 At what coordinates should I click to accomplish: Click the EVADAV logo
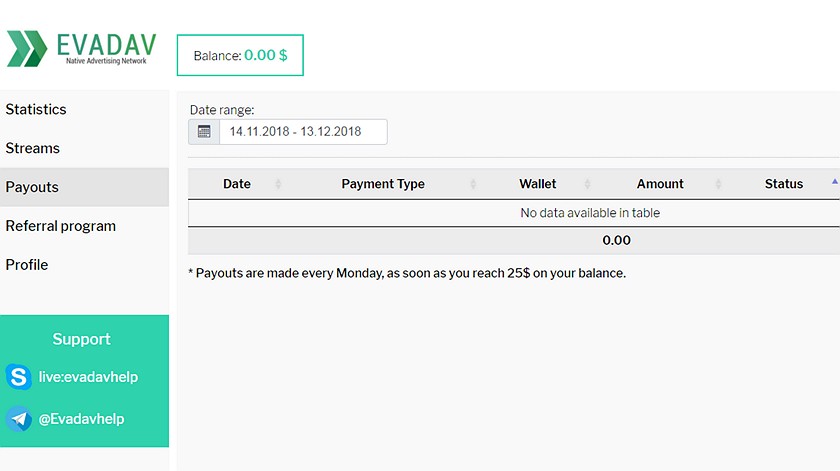point(81,49)
